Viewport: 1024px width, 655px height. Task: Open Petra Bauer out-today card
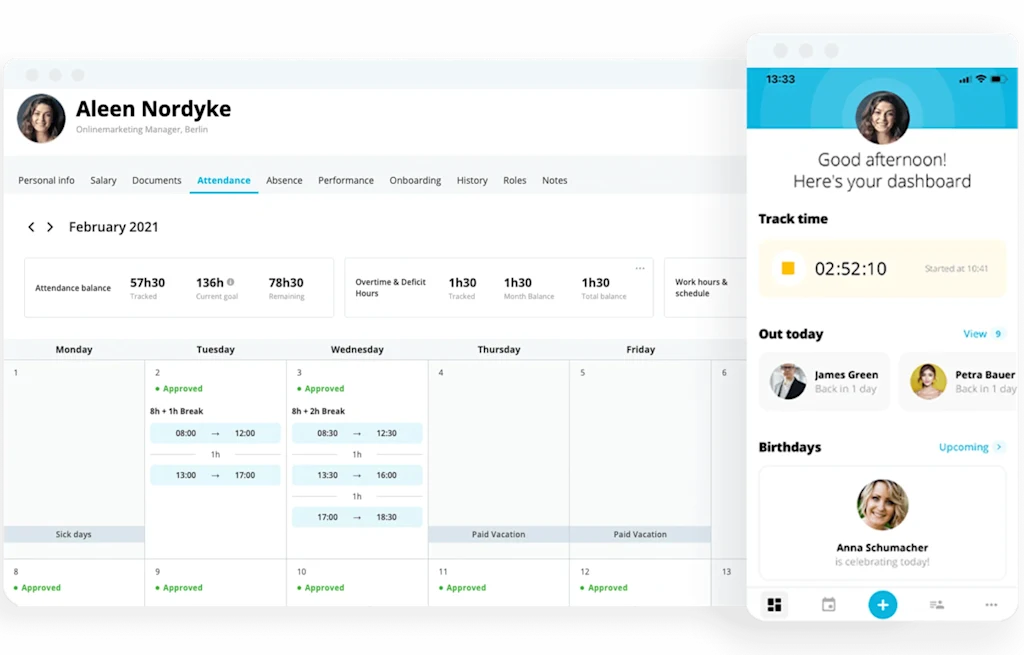click(958, 381)
